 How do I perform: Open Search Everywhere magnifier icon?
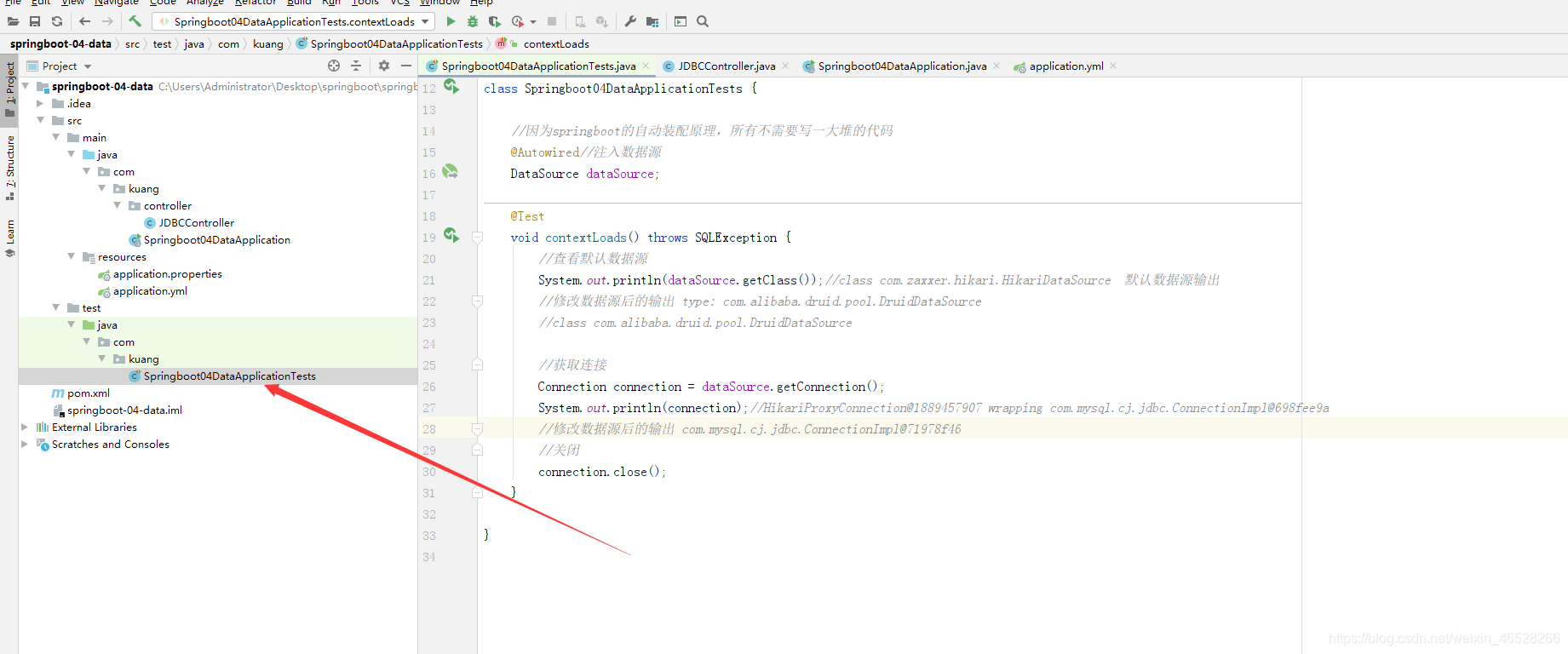coord(703,21)
